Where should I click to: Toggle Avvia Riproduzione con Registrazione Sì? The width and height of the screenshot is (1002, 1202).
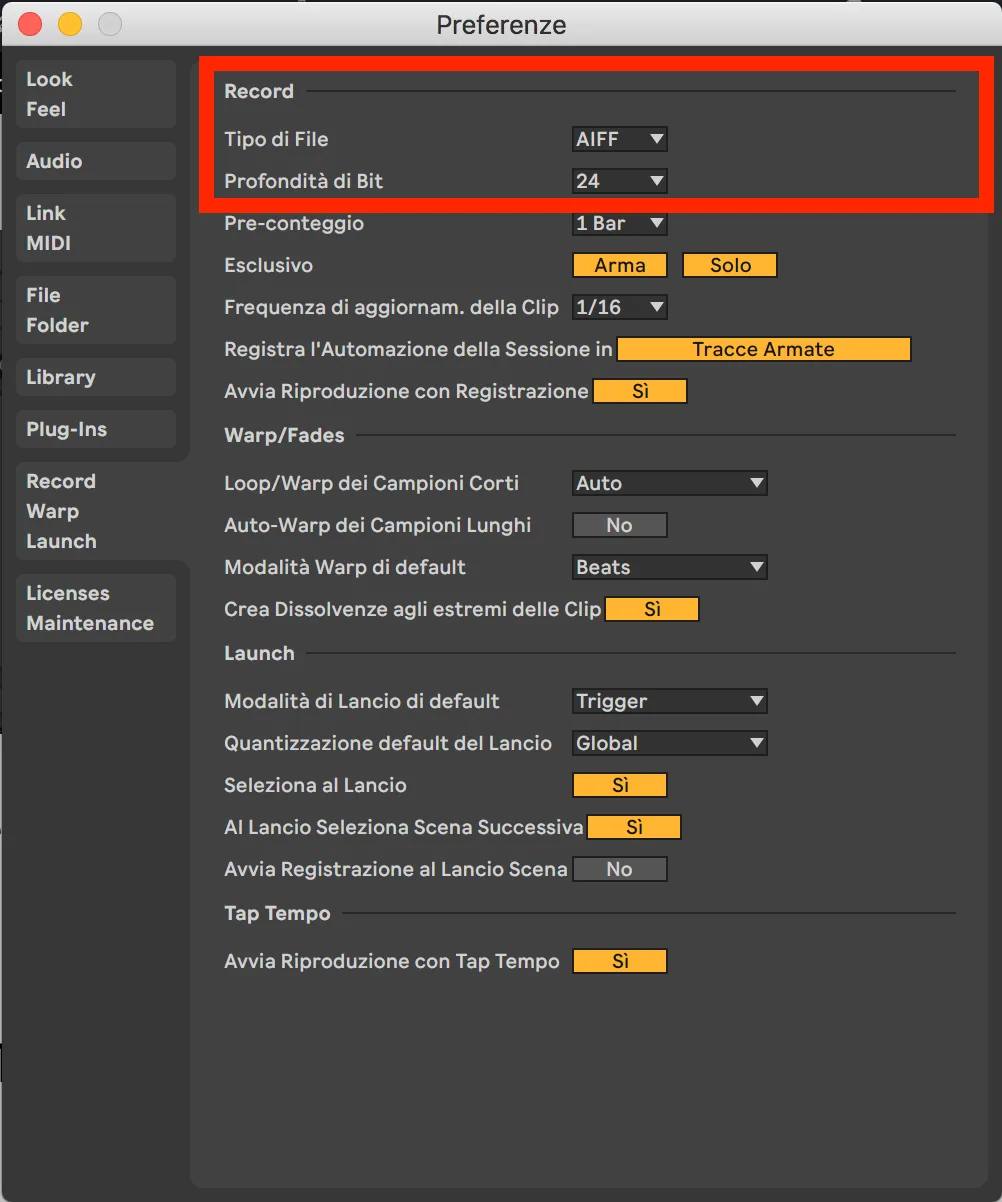[x=640, y=391]
